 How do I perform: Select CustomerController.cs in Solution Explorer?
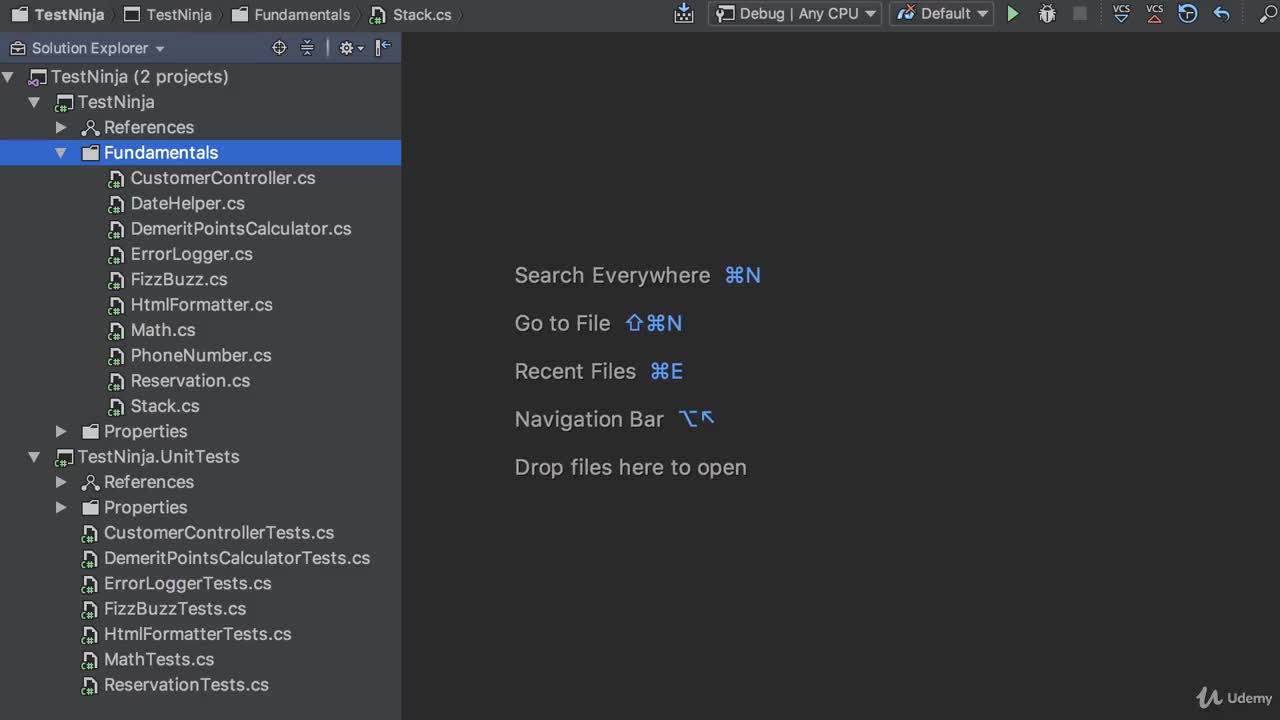[223, 178]
